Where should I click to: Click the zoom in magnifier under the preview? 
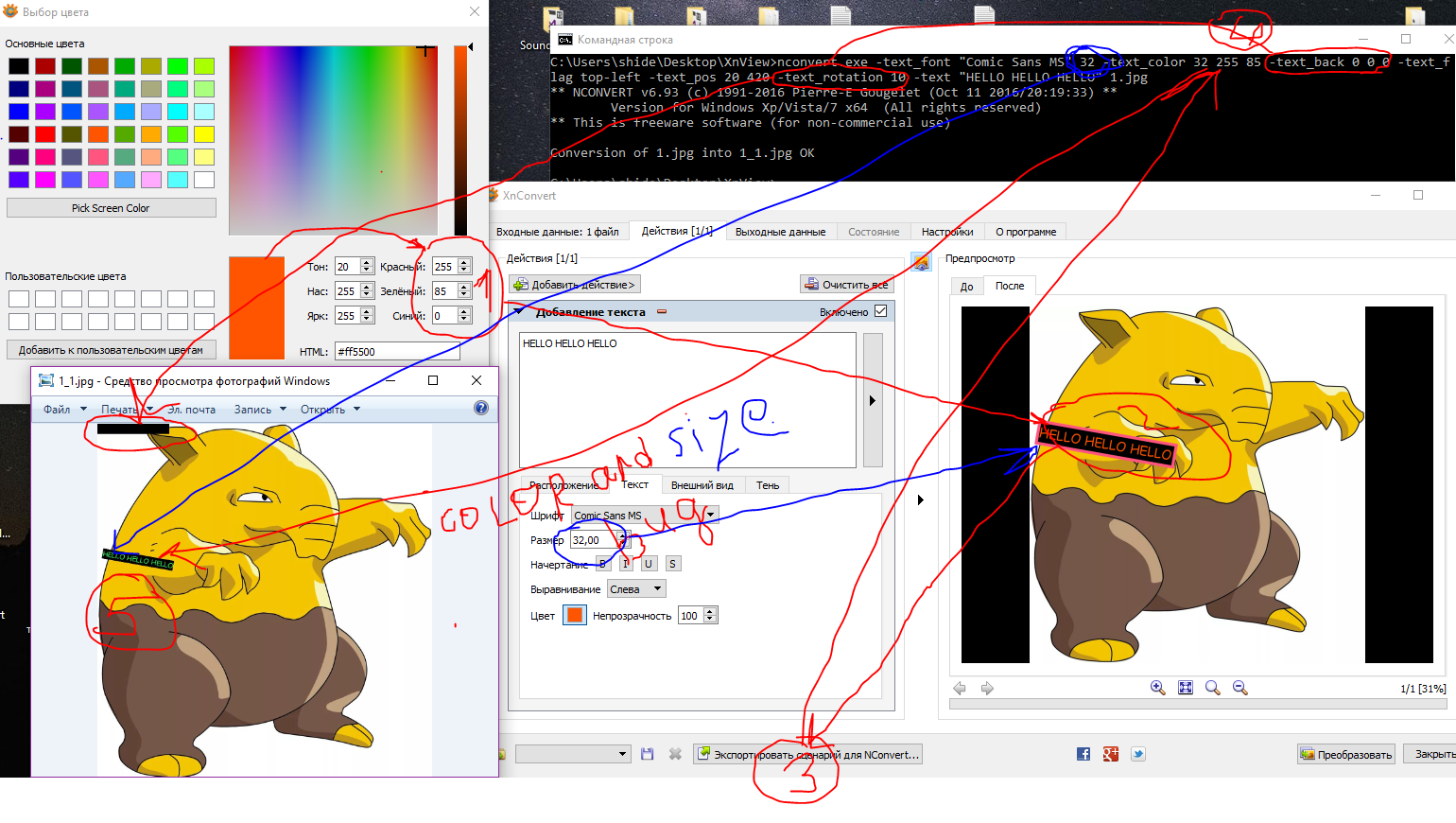[x=1157, y=688]
